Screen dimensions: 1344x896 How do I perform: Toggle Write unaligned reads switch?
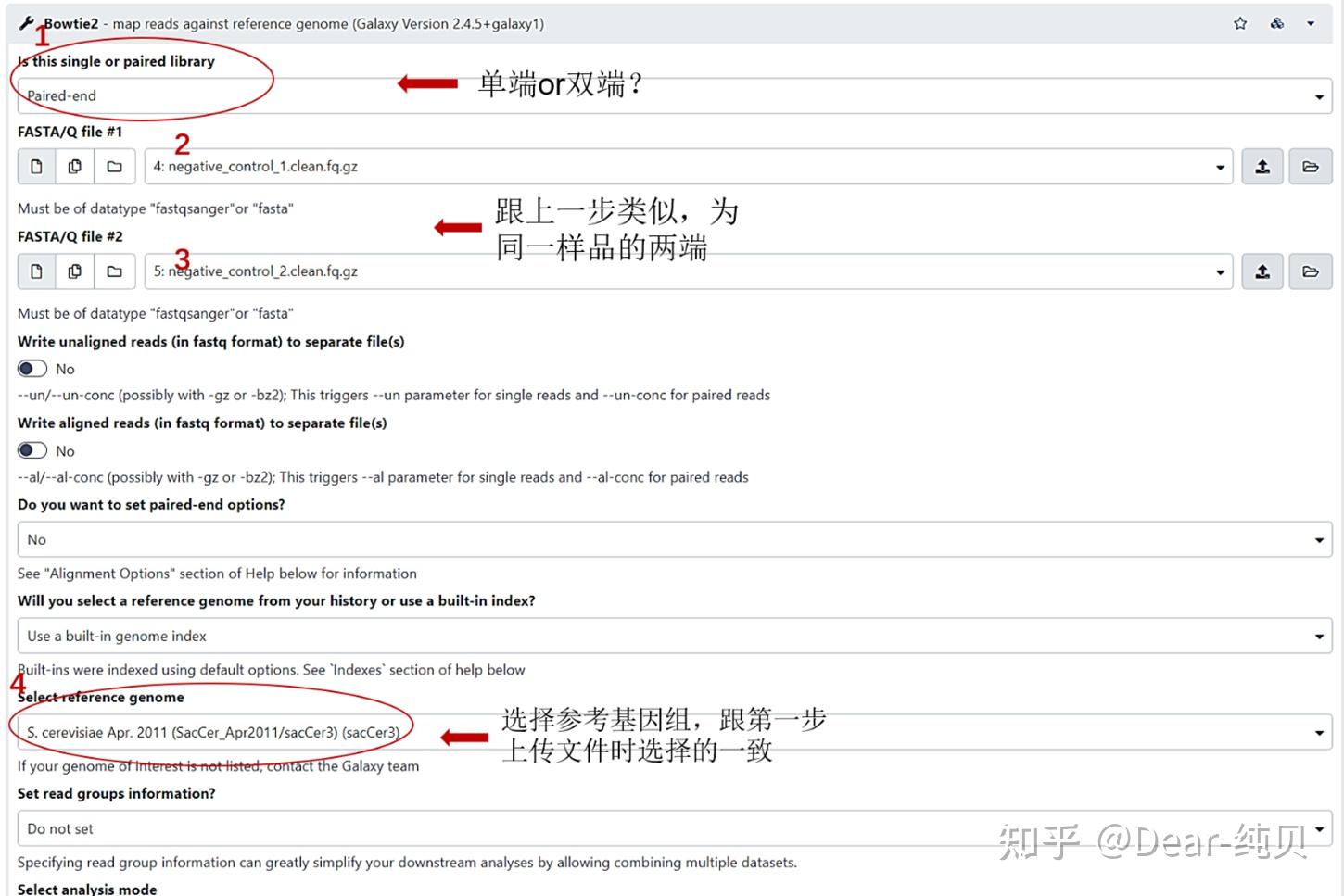click(x=32, y=369)
